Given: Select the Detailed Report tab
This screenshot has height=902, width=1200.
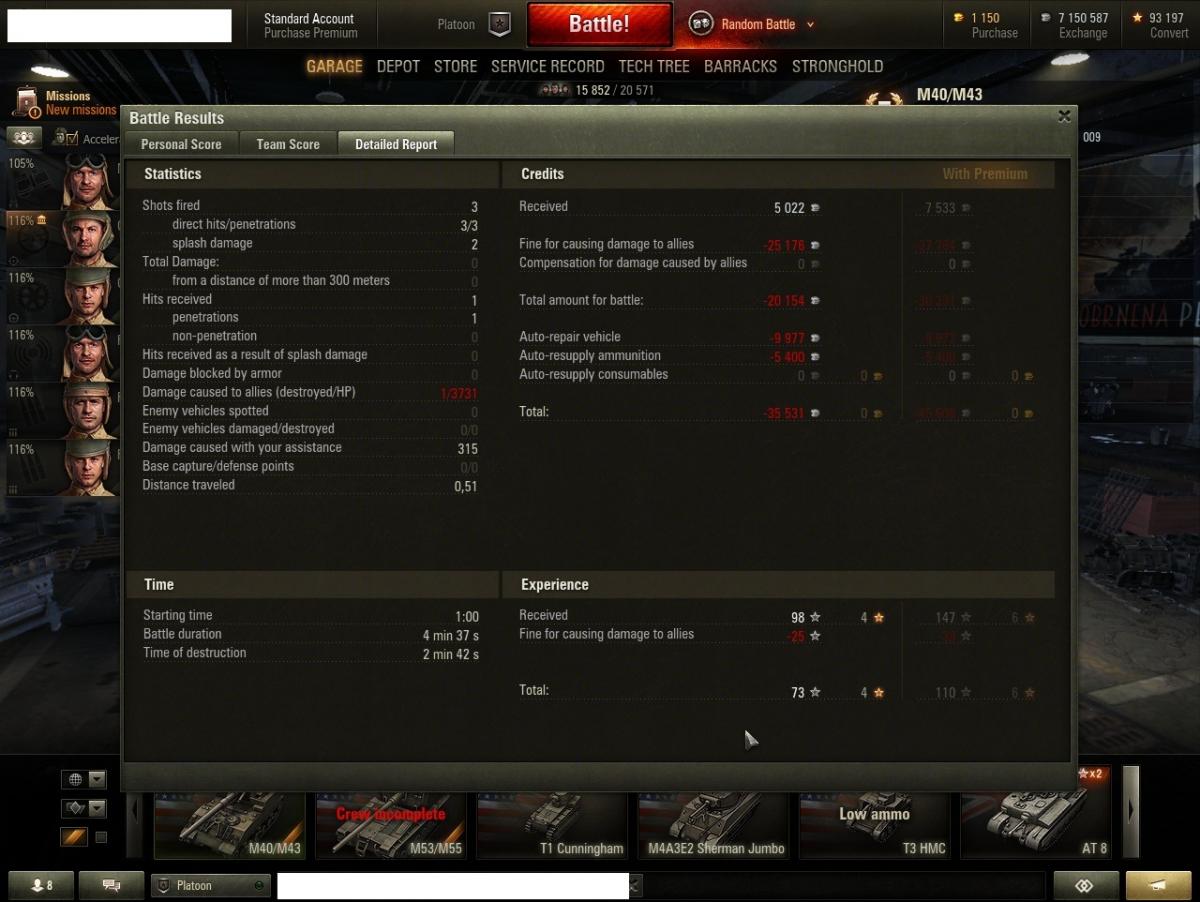Looking at the screenshot, I should [x=396, y=144].
